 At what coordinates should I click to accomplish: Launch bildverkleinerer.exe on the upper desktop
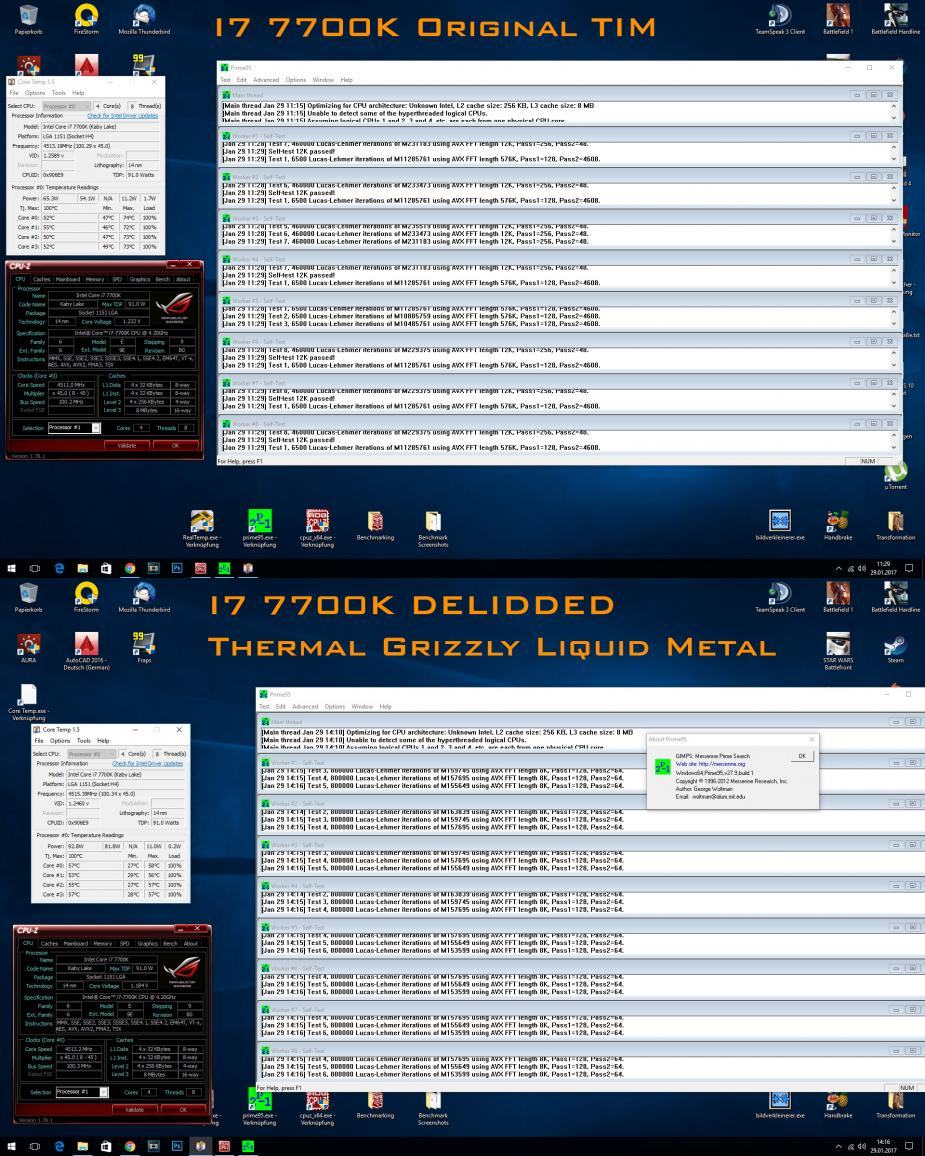pyautogui.click(x=780, y=525)
